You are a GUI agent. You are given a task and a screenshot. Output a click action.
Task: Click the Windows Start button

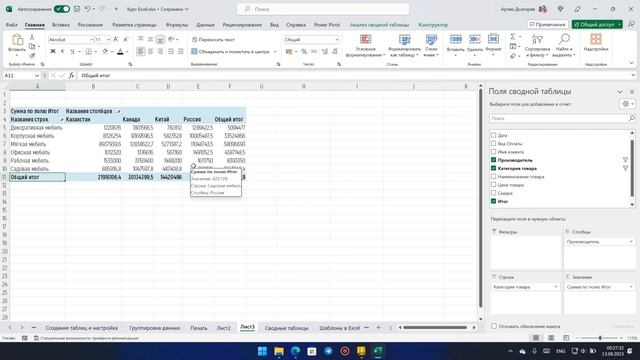pyautogui.click(x=262, y=351)
